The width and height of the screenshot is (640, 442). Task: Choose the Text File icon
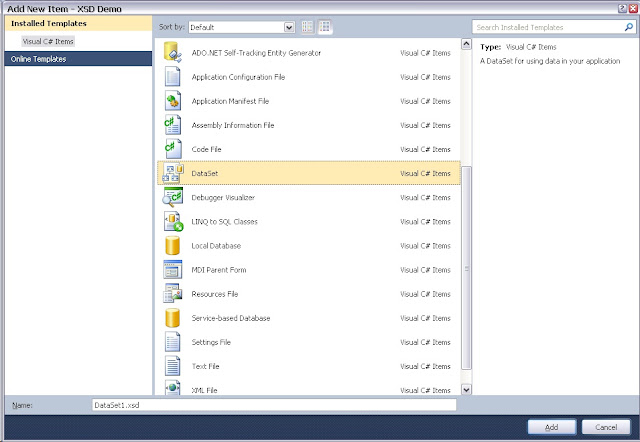tap(172, 366)
